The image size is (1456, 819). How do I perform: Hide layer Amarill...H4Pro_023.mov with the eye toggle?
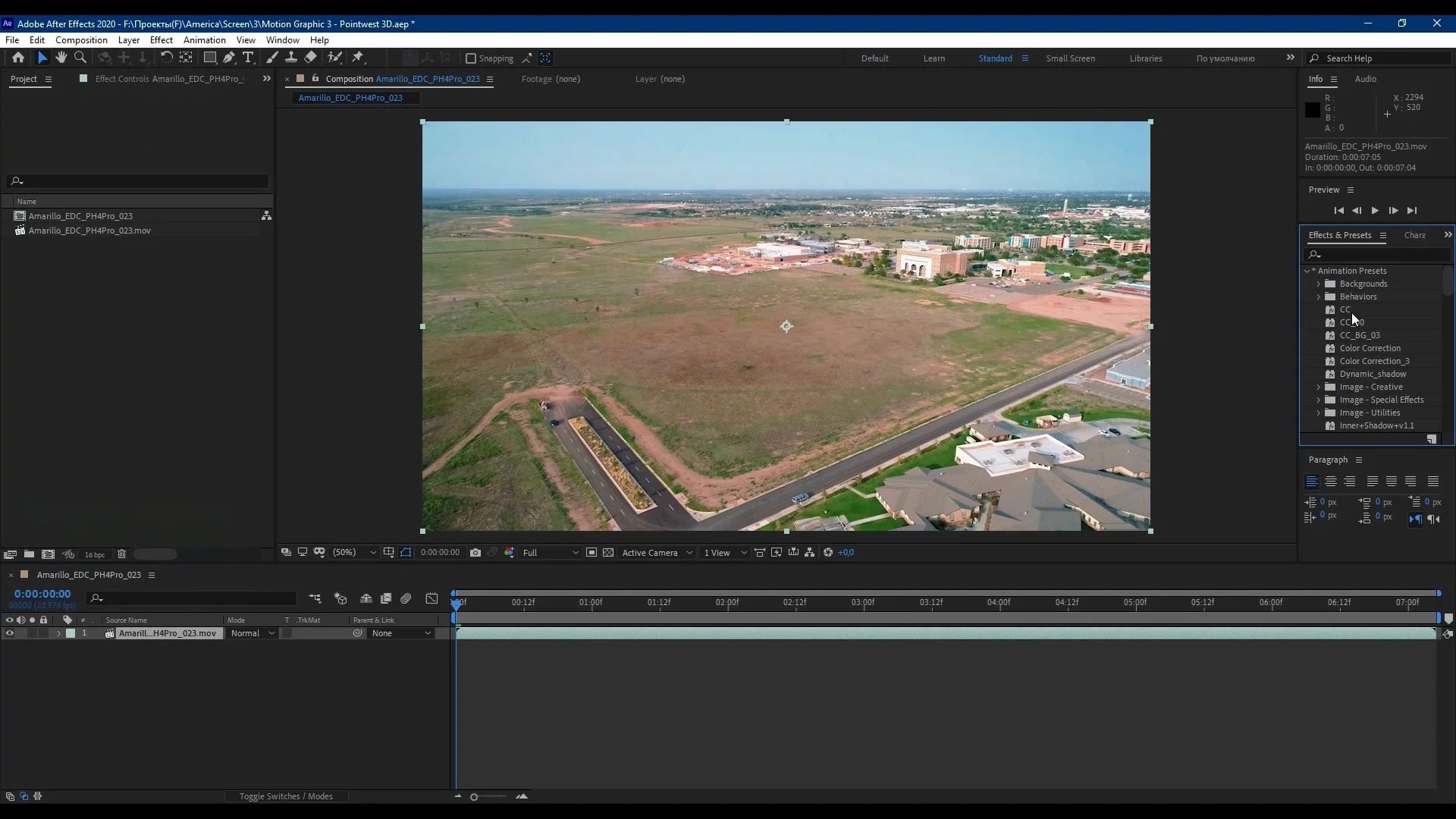(x=9, y=633)
